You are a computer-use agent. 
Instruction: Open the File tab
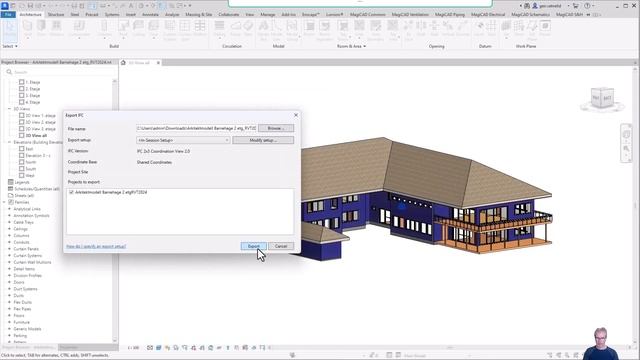click(x=8, y=15)
